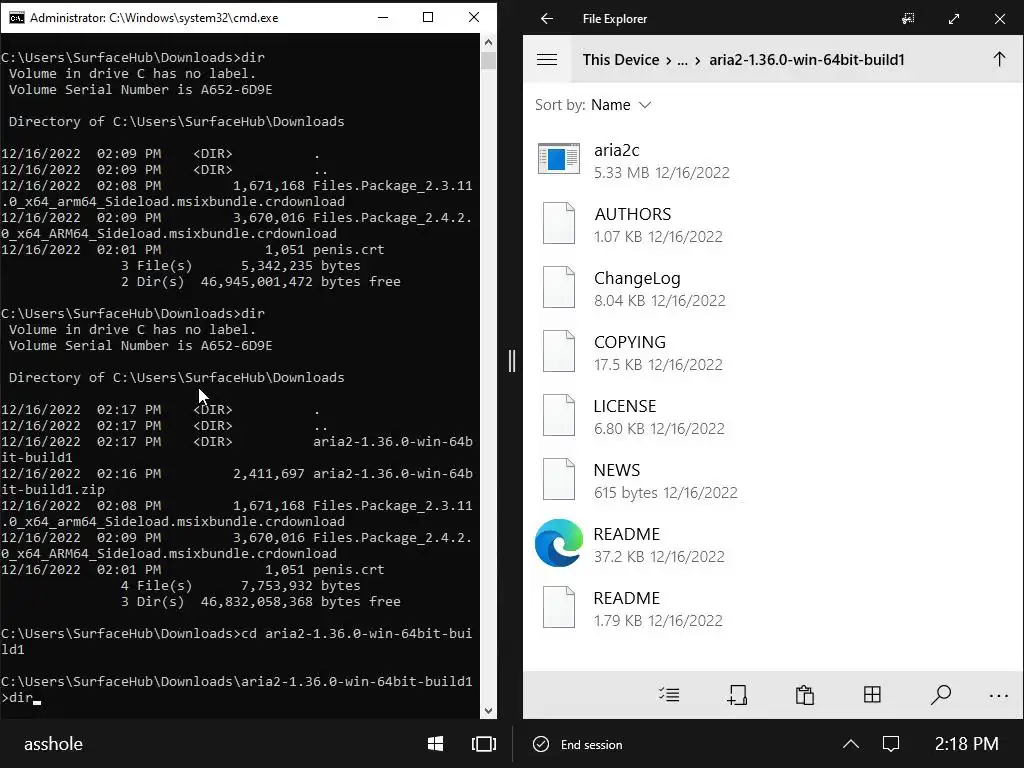Expand File Explorer with the diagonal arrows icon

(953, 18)
